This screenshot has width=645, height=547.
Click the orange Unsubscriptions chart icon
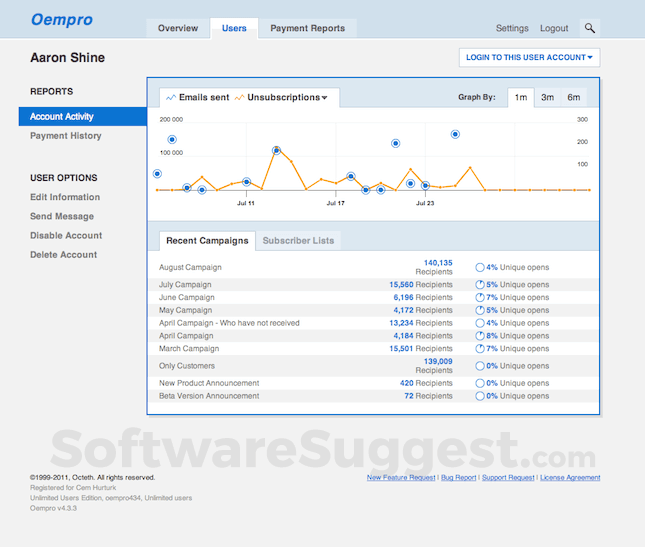click(239, 98)
